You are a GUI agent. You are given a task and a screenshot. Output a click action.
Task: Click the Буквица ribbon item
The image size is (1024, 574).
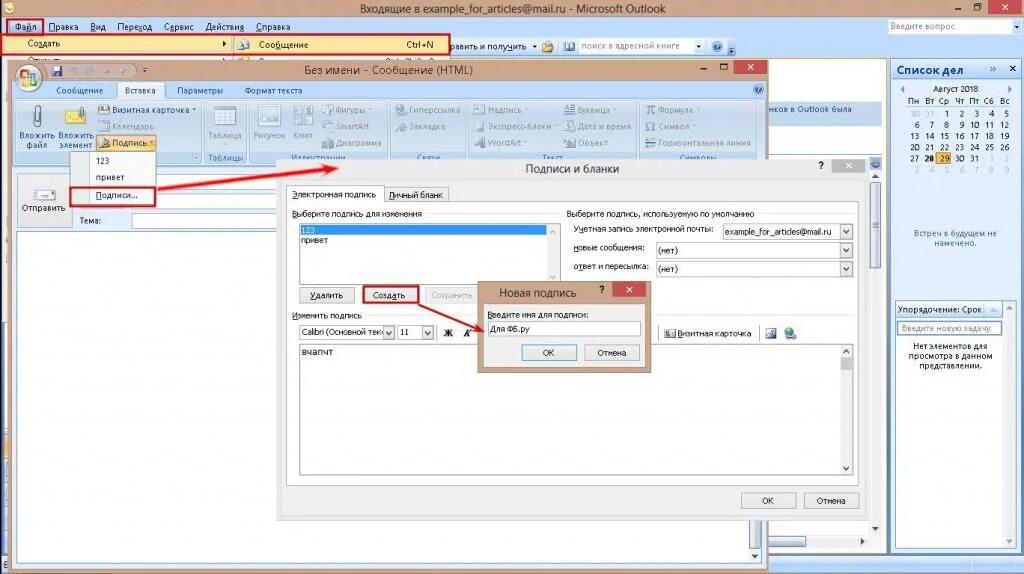(x=588, y=110)
